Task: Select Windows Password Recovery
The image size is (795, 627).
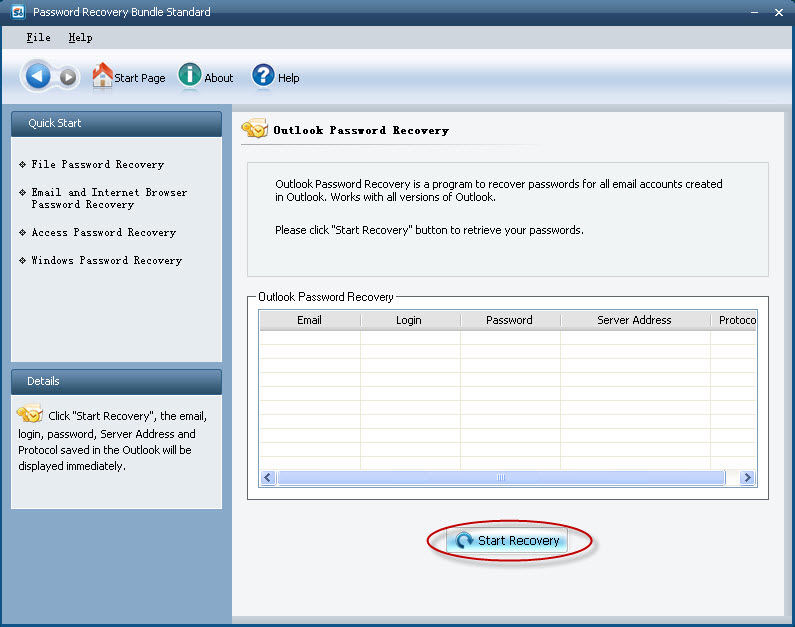Action: (x=106, y=260)
